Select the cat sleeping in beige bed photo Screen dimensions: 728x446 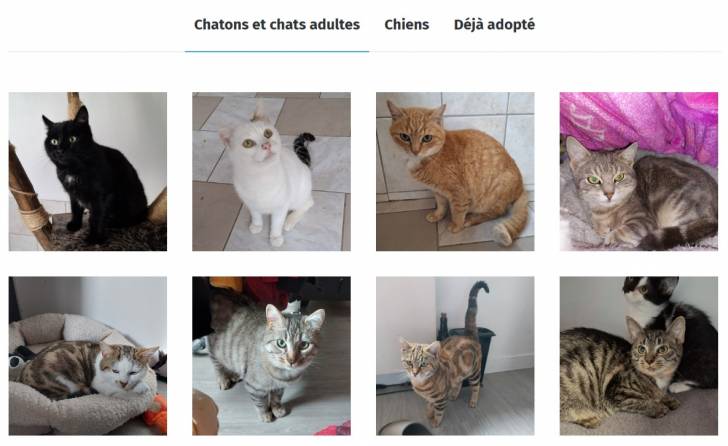tap(88, 356)
